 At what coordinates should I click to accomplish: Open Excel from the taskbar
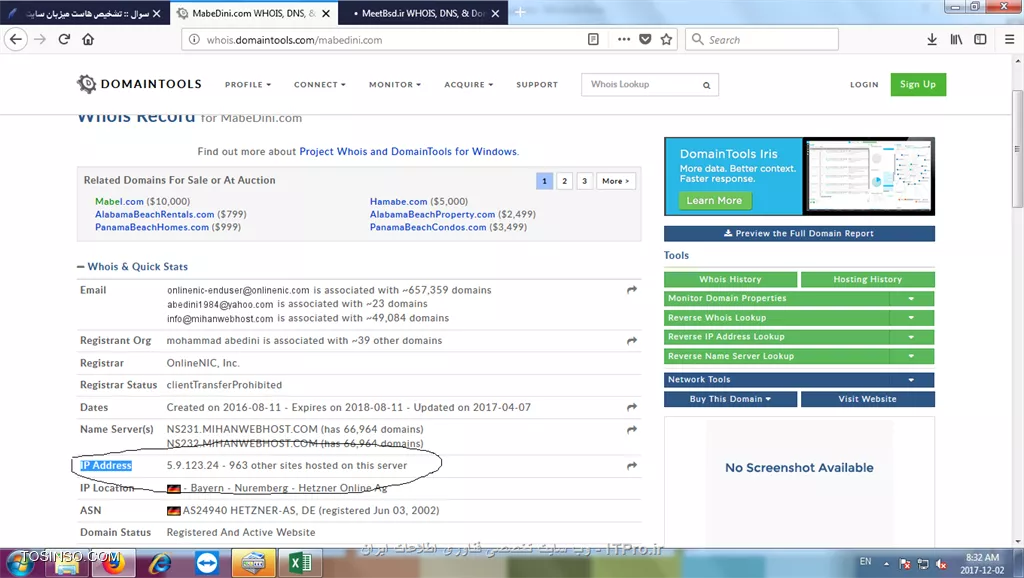tap(300, 563)
